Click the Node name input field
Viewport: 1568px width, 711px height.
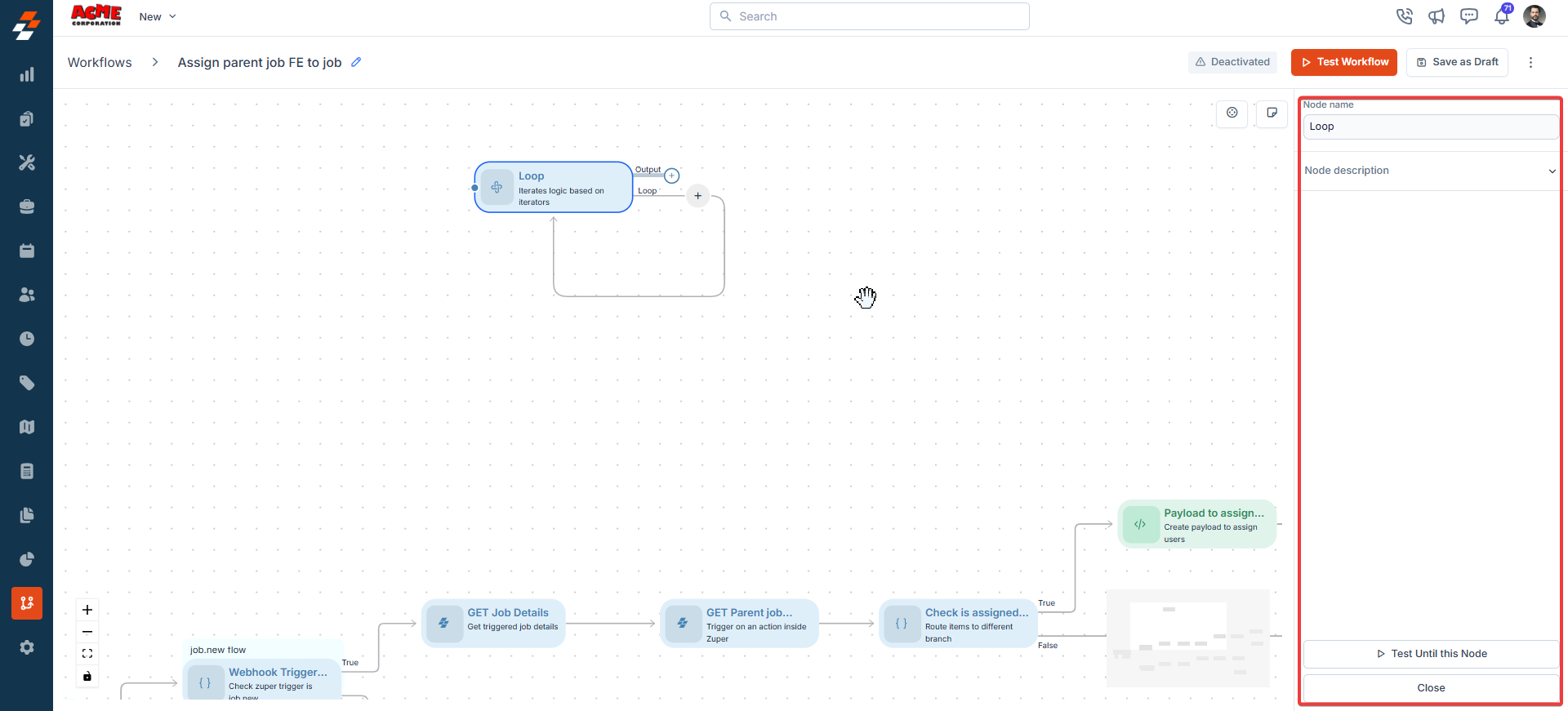pyautogui.click(x=1431, y=127)
